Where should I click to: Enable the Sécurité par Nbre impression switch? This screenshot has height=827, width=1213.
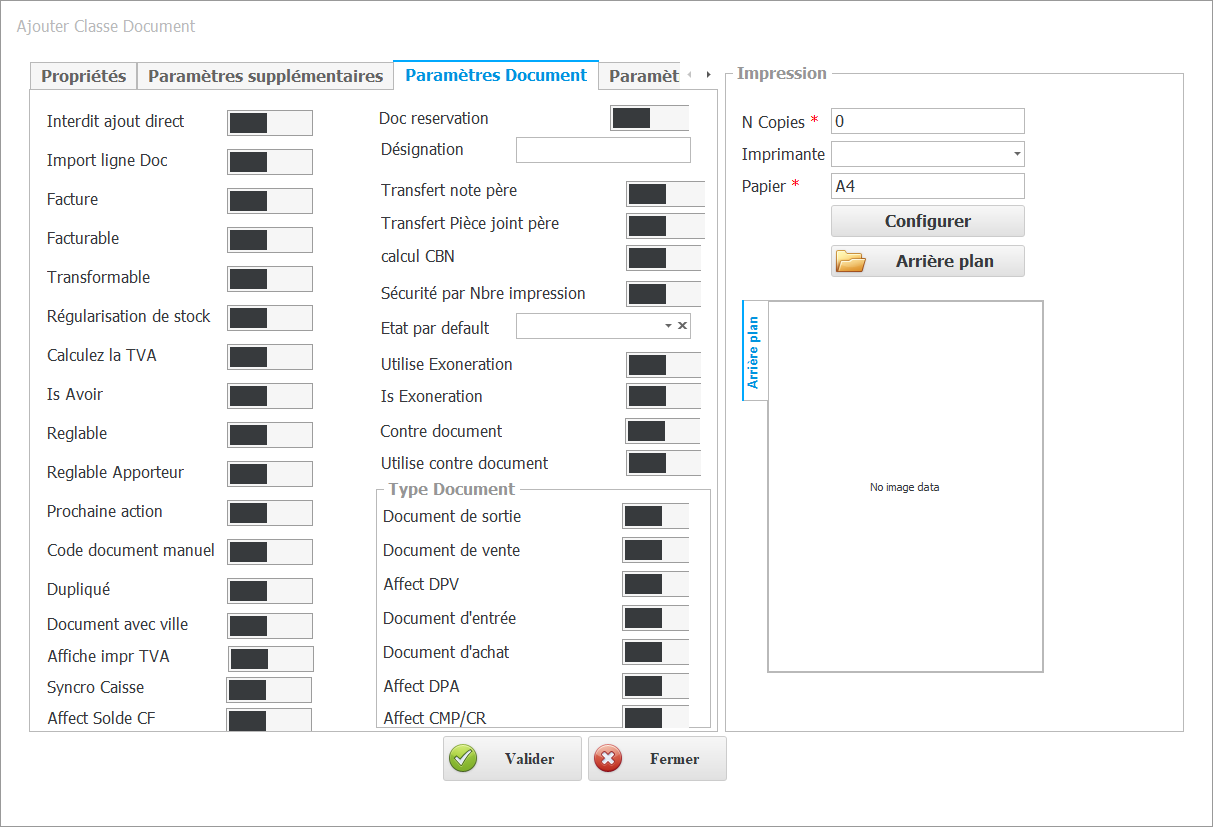[662, 293]
